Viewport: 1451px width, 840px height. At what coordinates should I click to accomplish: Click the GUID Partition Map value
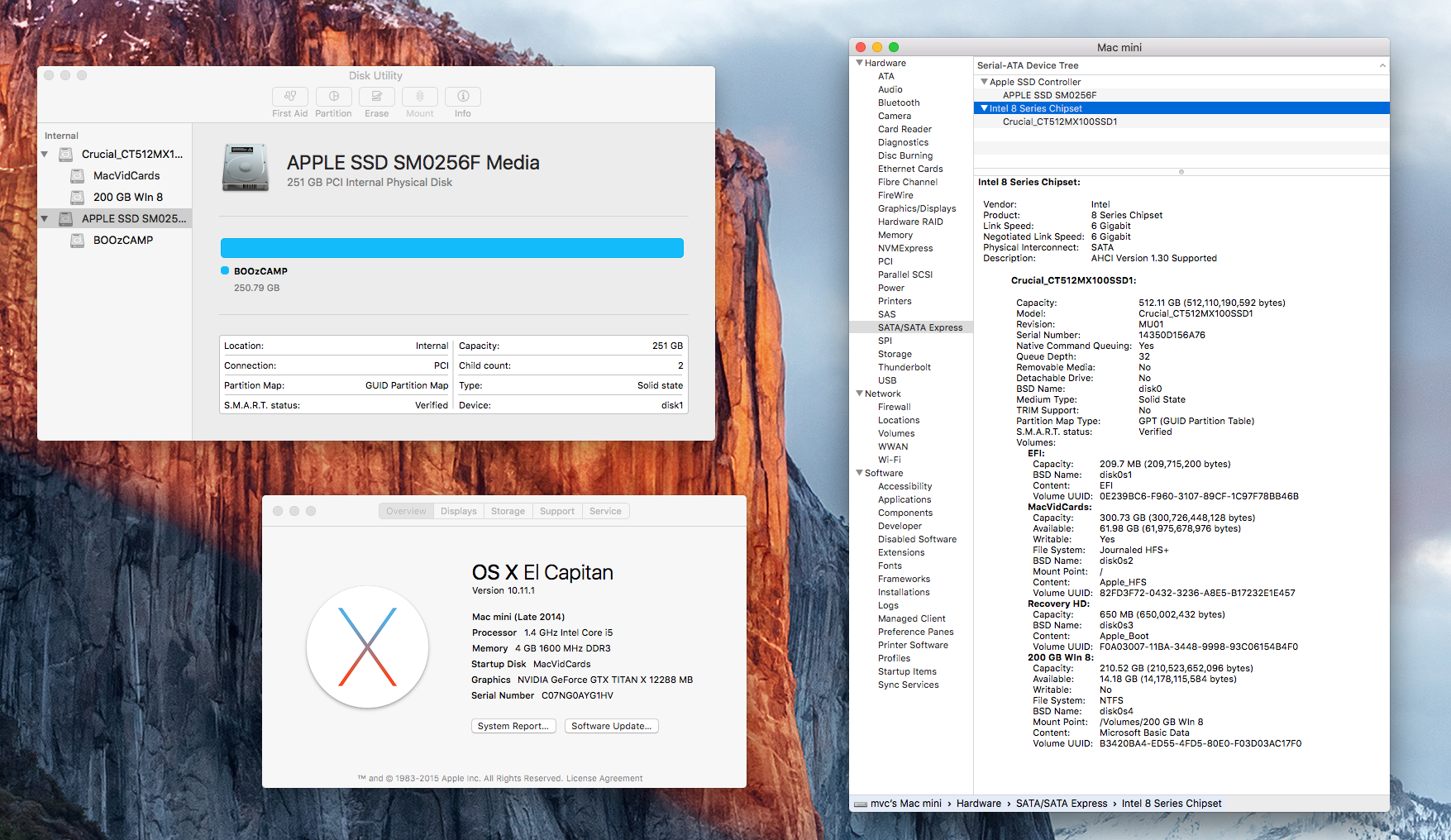[407, 385]
